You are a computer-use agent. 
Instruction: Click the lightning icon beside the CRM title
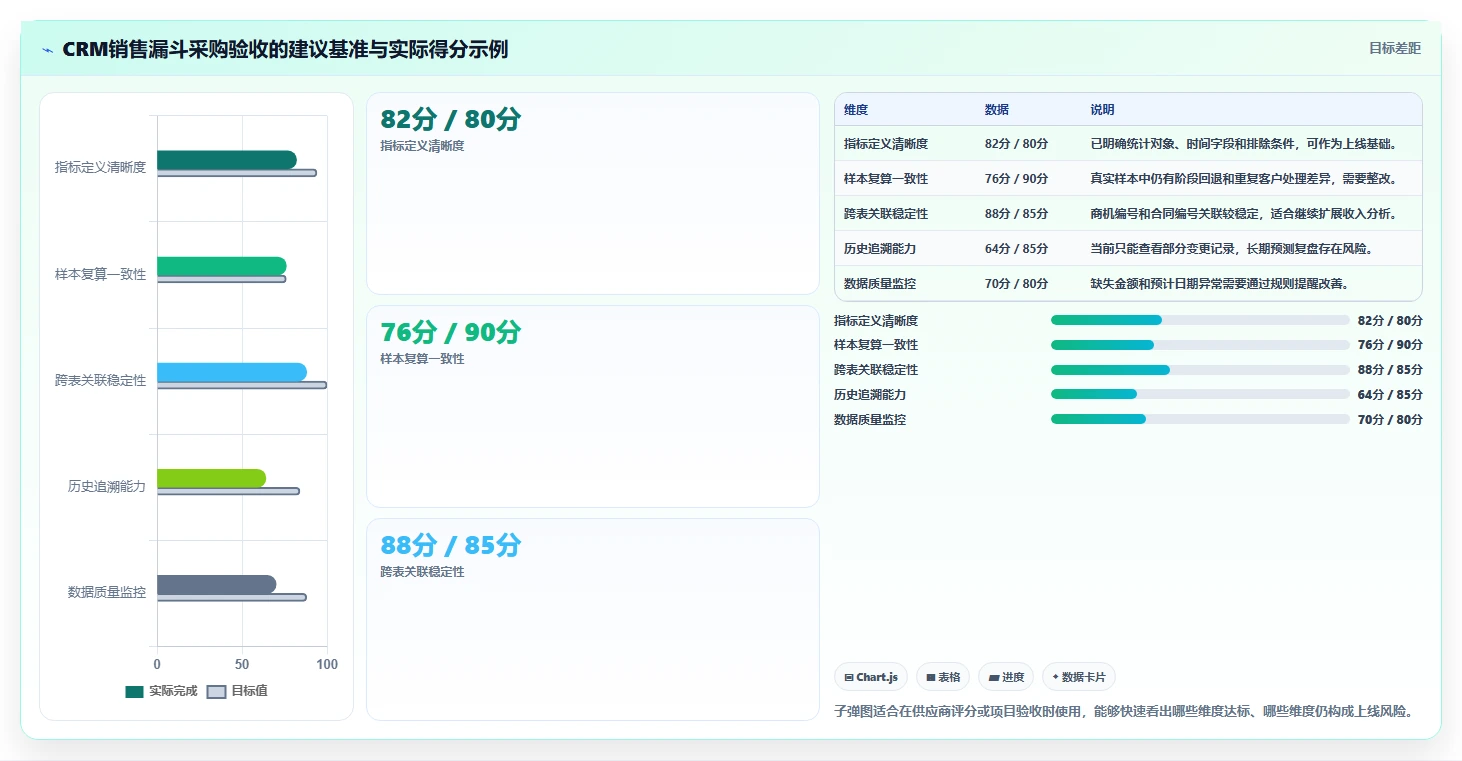pyautogui.click(x=48, y=50)
